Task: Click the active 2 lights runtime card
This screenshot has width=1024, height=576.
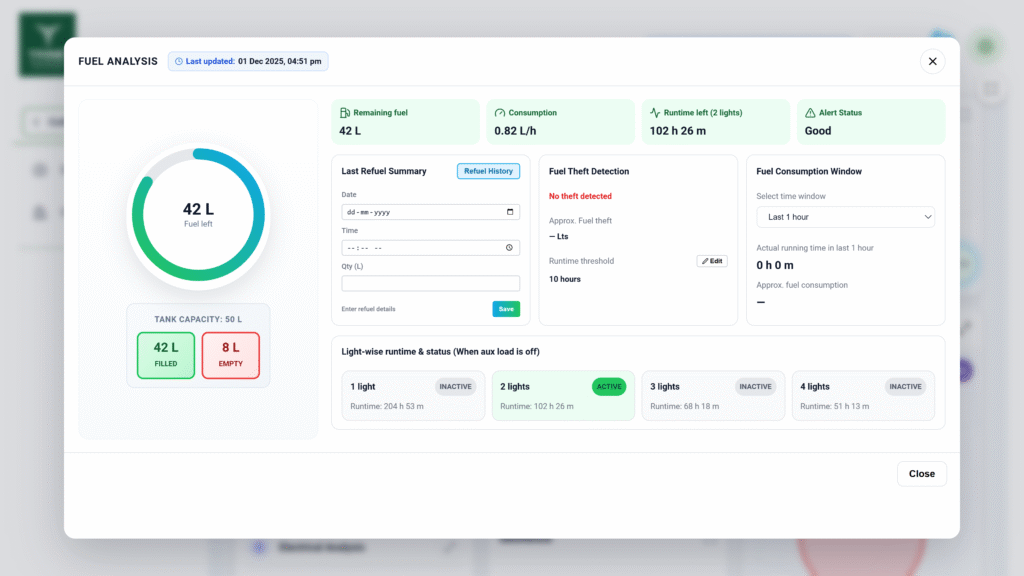Action: 563,396
